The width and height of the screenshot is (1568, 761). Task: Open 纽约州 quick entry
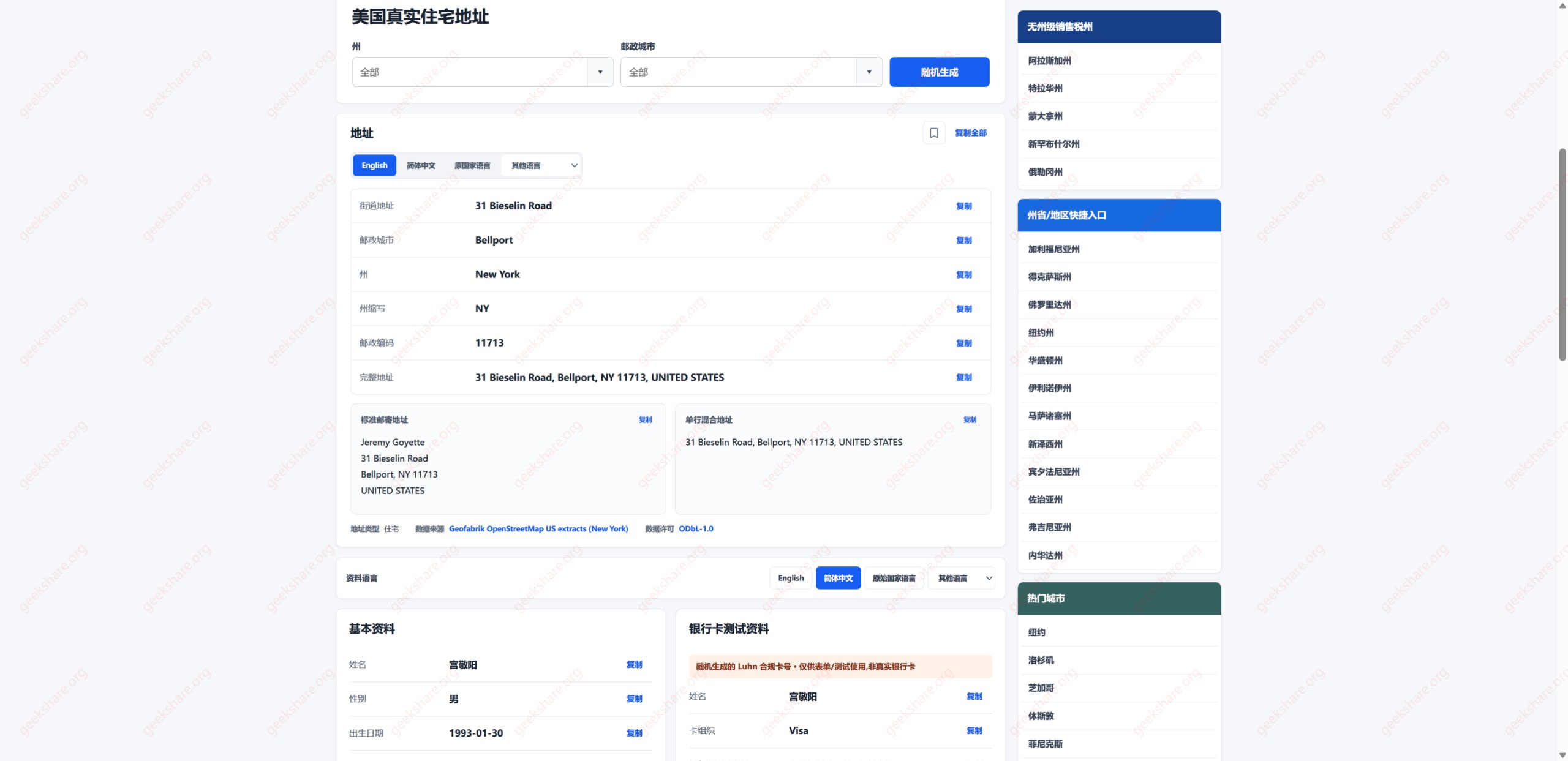click(1041, 332)
